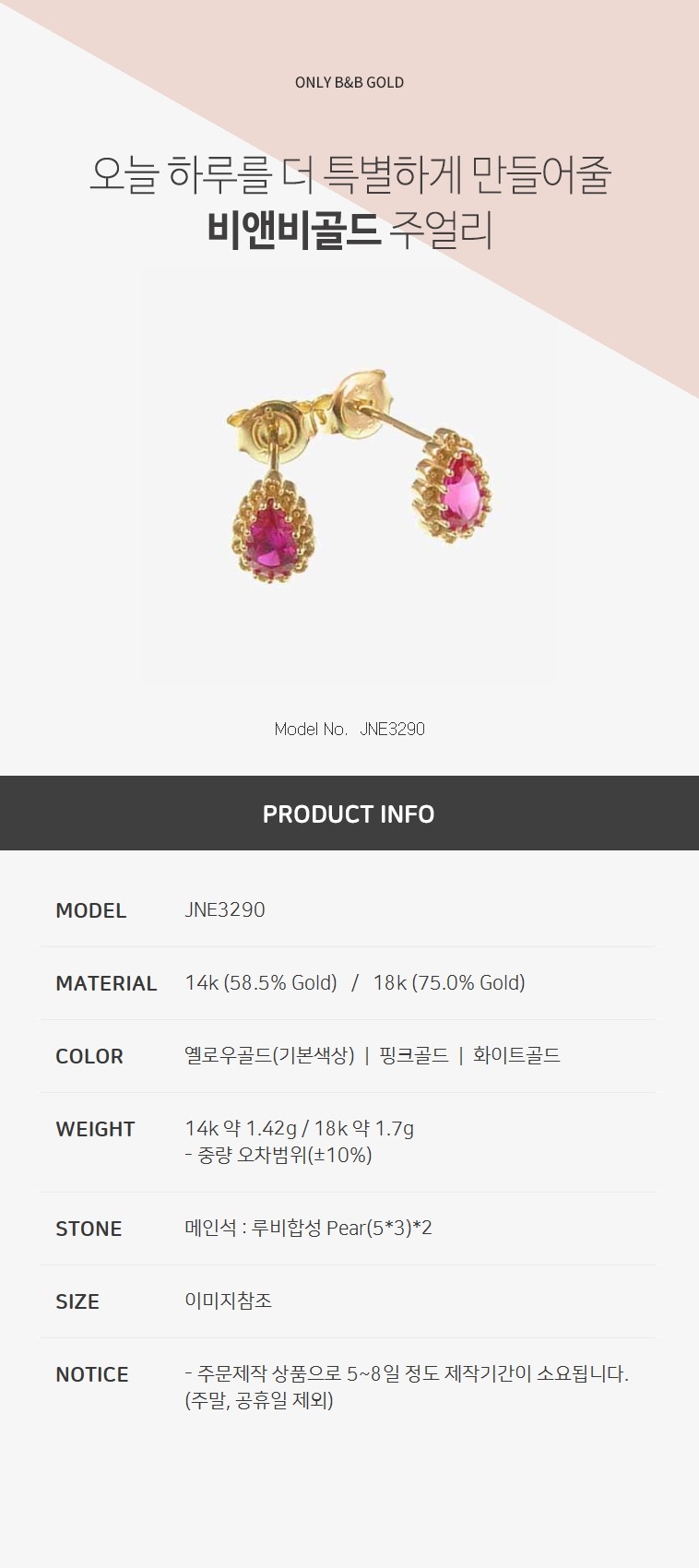Viewport: 699px width, 1568px height.
Task: Click the WEIGHT row label
Action: click(95, 1129)
